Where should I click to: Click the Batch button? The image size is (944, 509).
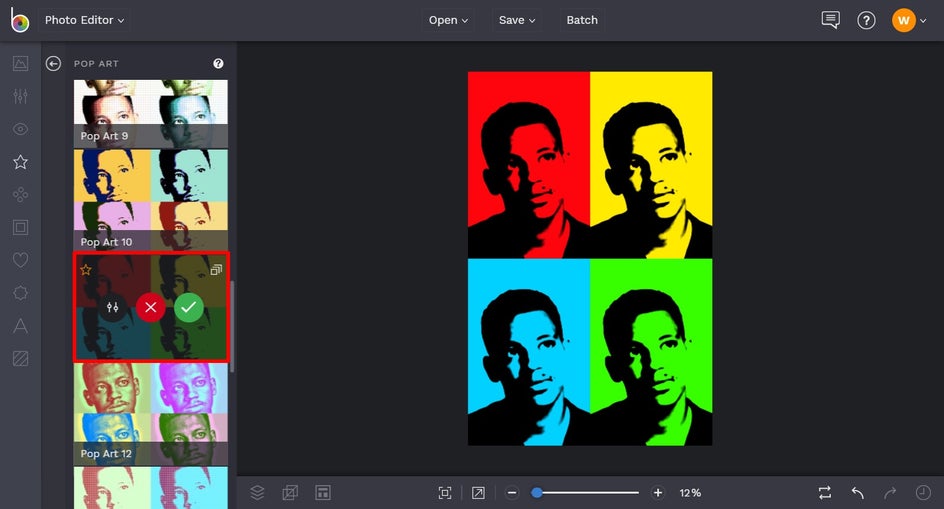582,20
